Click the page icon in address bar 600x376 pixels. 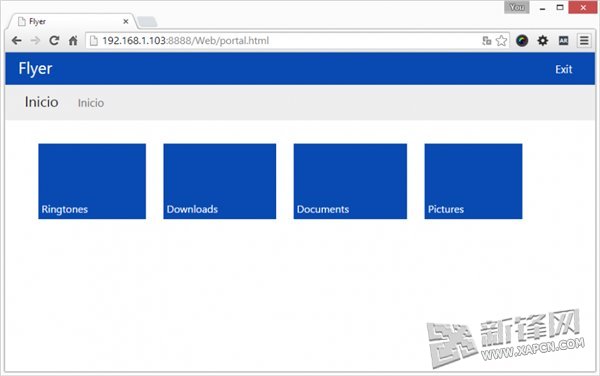93,41
